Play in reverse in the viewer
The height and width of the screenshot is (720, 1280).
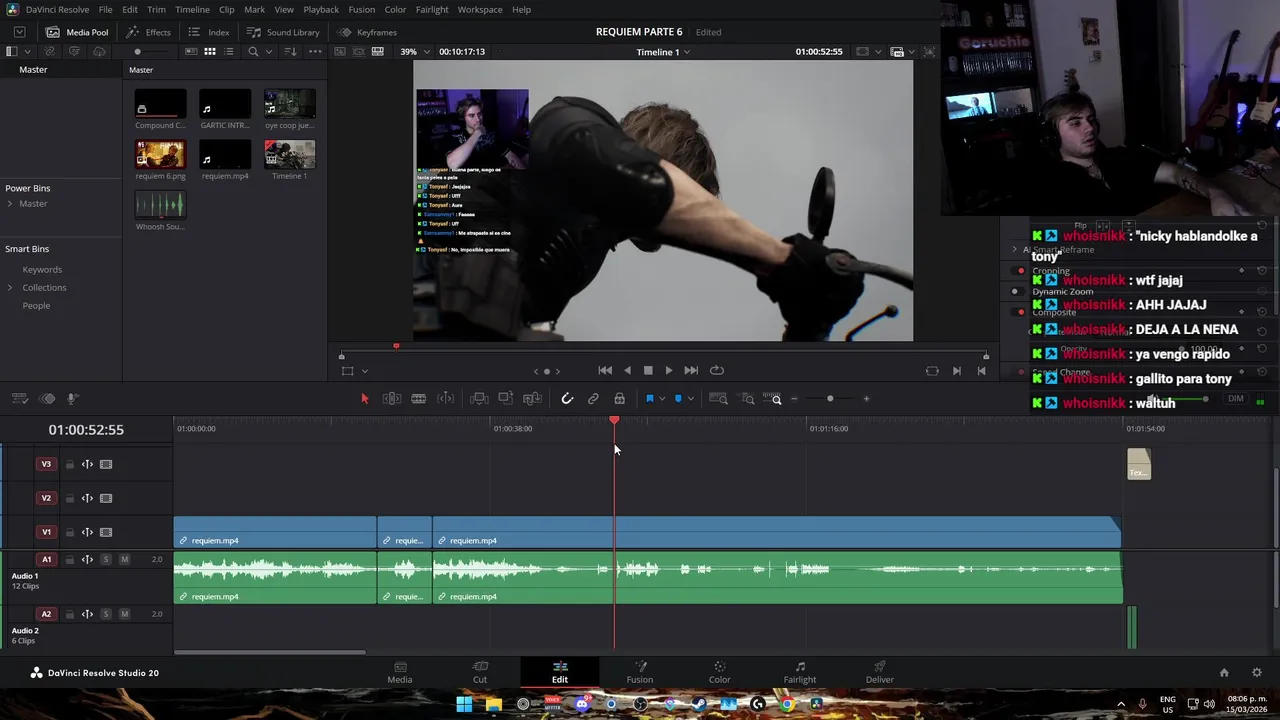pos(627,370)
